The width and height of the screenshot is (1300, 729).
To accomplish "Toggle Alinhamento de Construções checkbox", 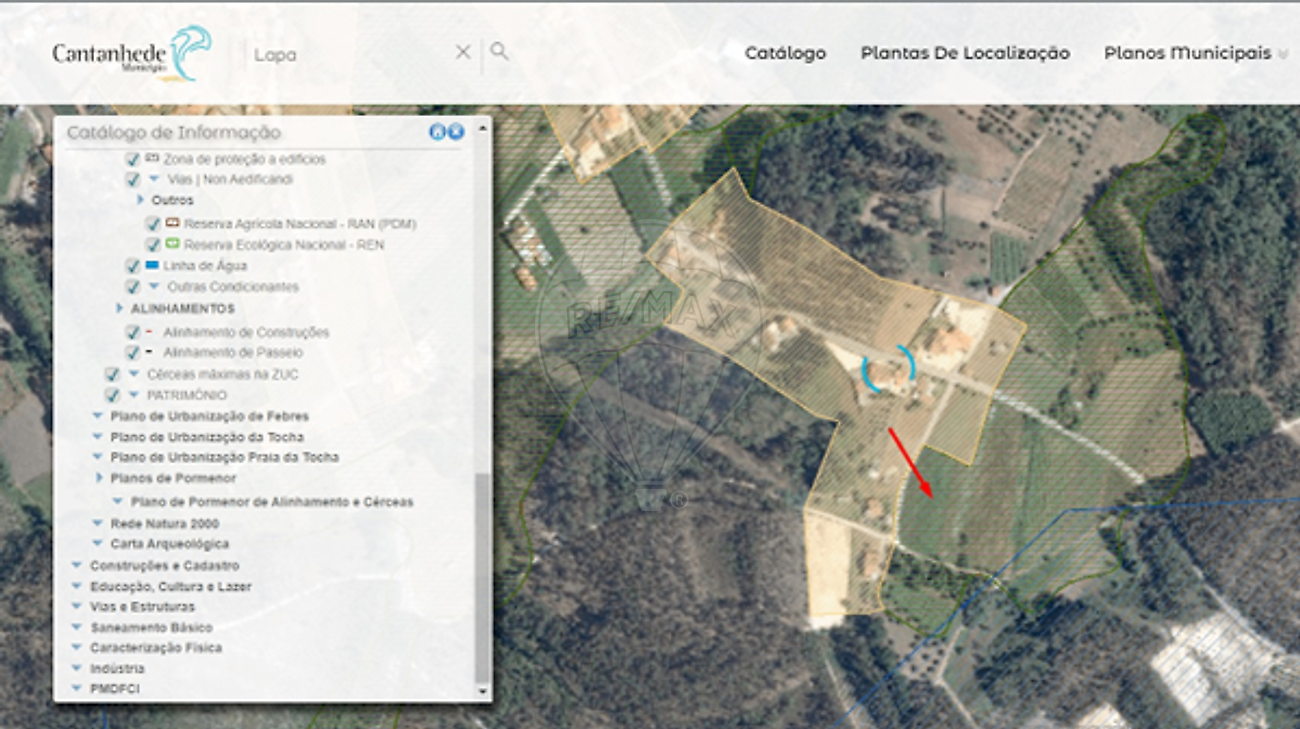I will [x=132, y=332].
